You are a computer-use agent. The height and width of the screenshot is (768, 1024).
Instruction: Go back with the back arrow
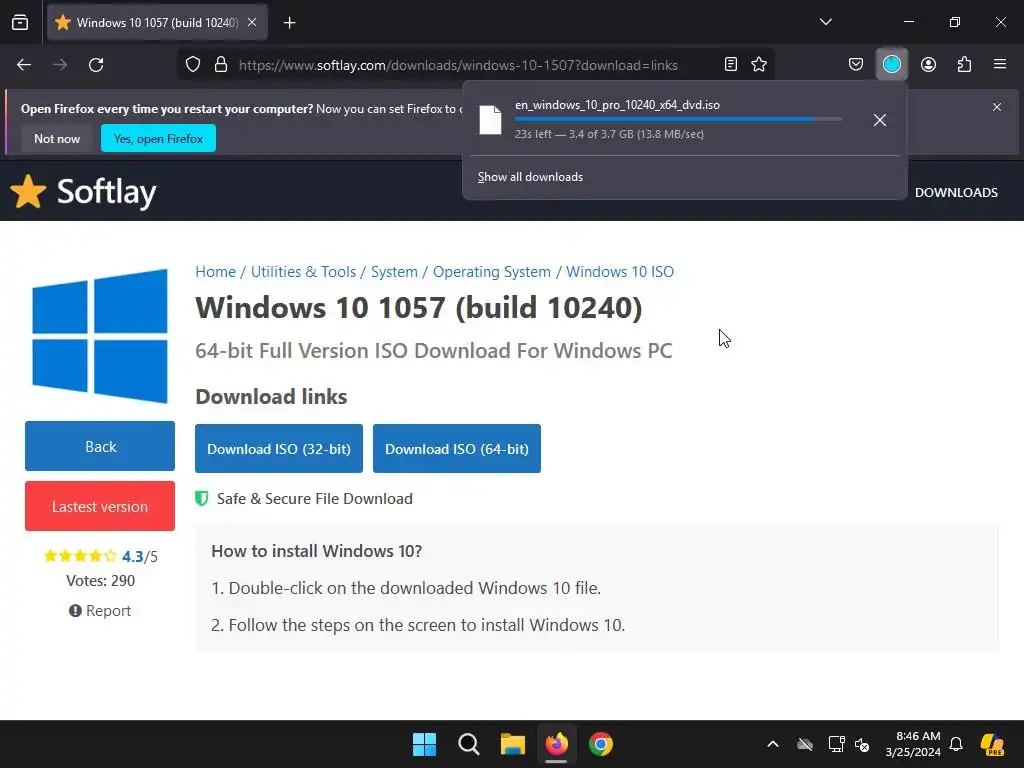(24, 65)
